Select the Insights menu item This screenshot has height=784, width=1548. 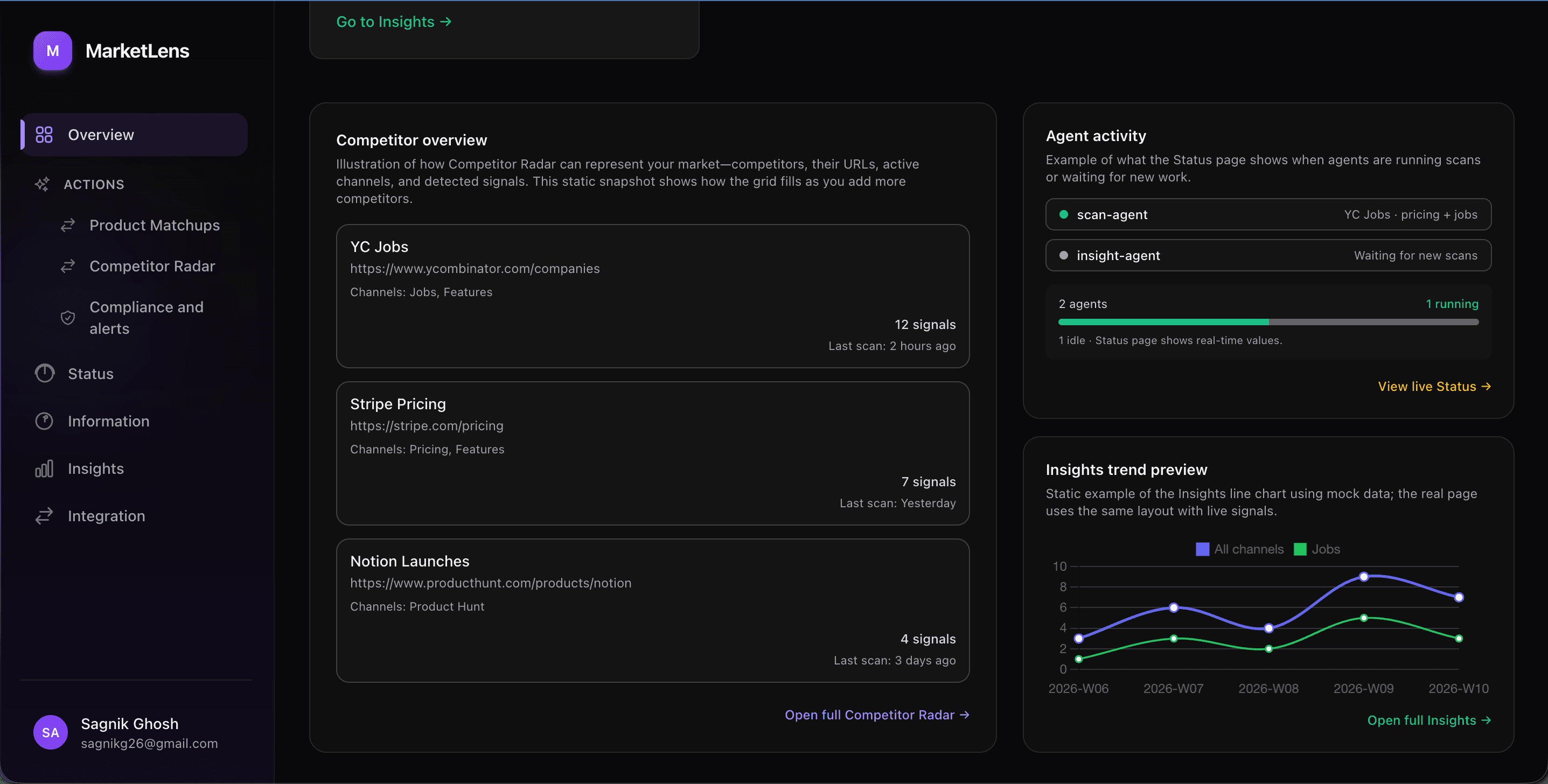(x=95, y=468)
